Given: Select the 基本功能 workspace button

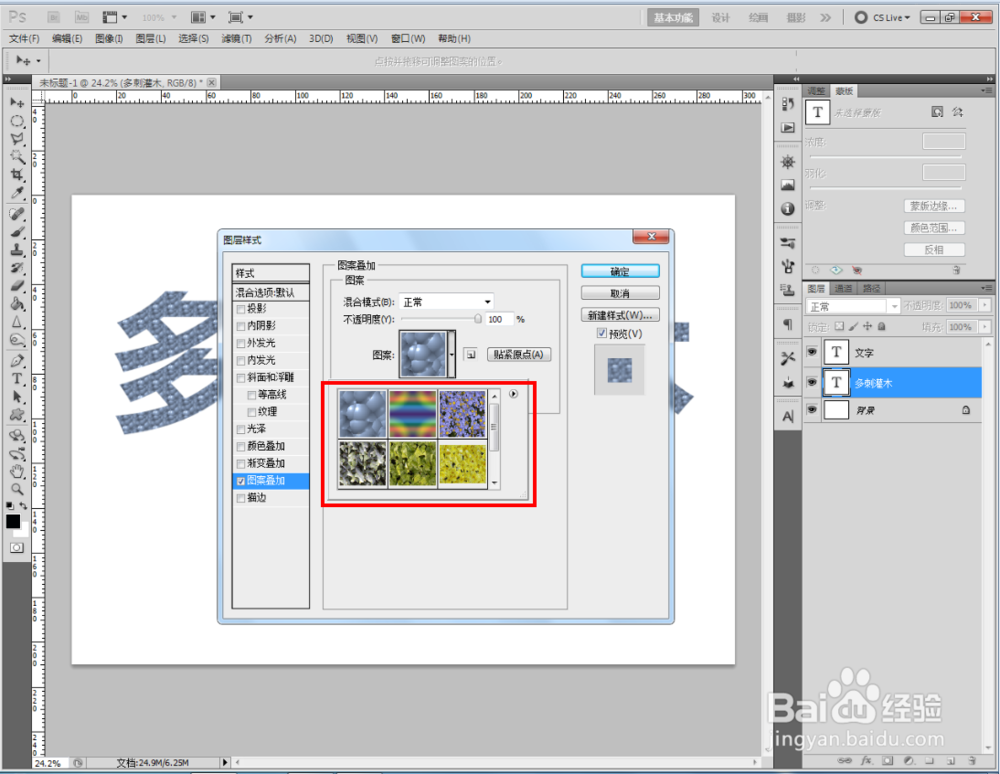Looking at the screenshot, I should pyautogui.click(x=673, y=18).
